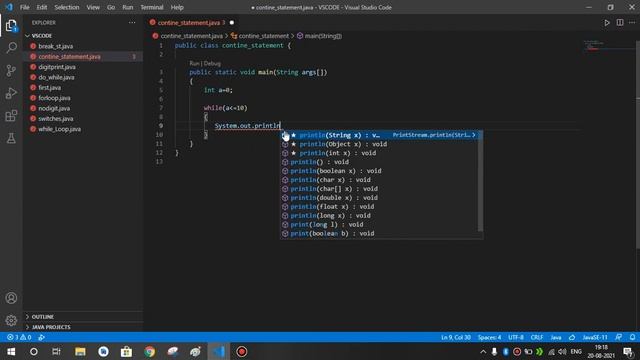Open Explorer Views and More Actions ellipsis
640x360 pixels.
132,23
